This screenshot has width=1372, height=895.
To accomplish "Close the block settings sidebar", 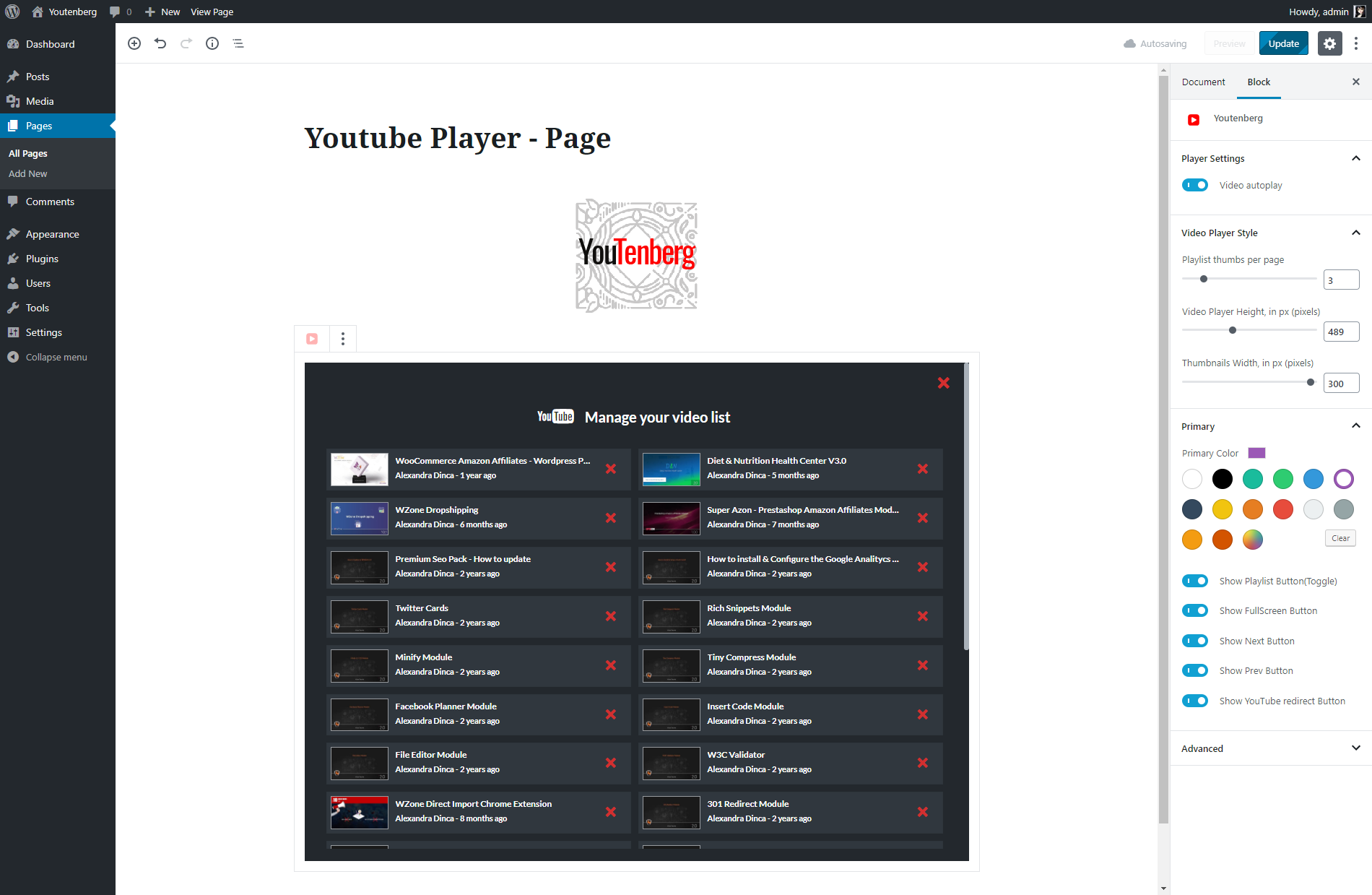I will (x=1356, y=82).
